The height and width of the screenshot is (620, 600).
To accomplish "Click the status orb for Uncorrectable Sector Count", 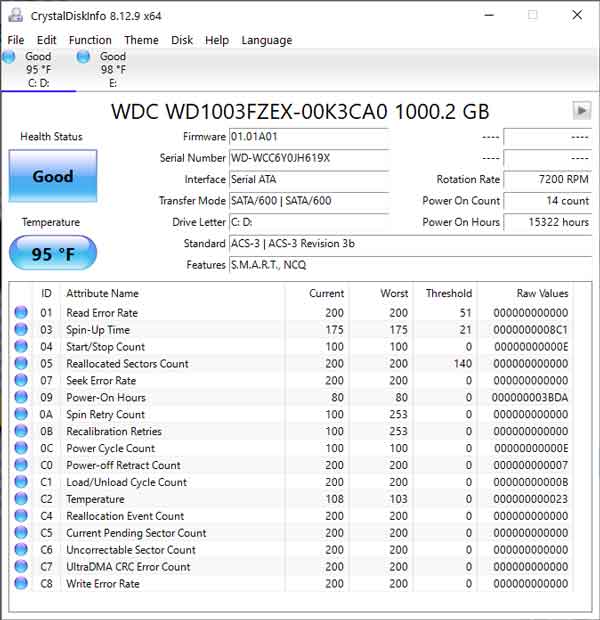I will pyautogui.click(x=21, y=550).
